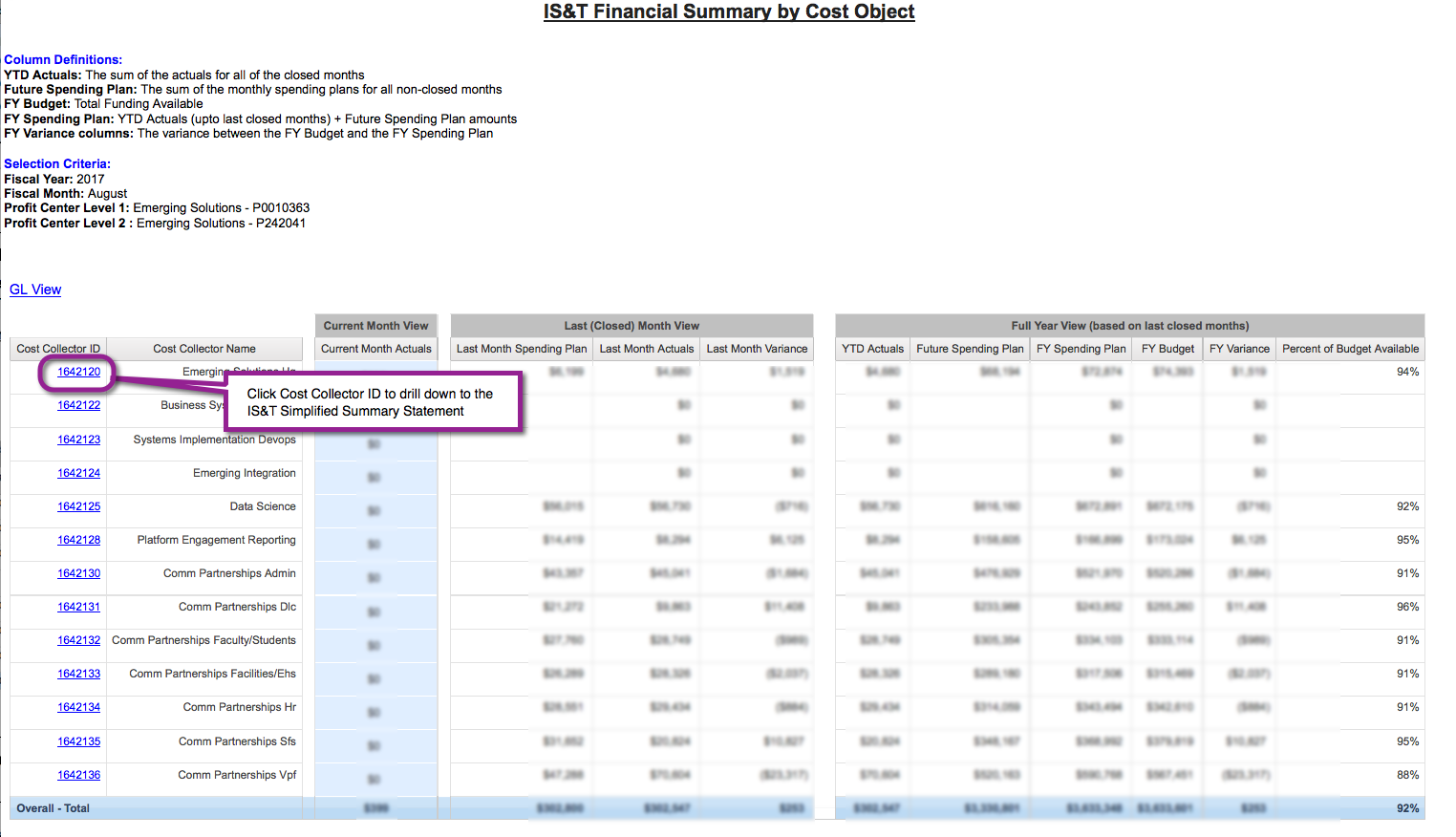Open cost collector 1642120
1456x837 pixels.
point(78,372)
